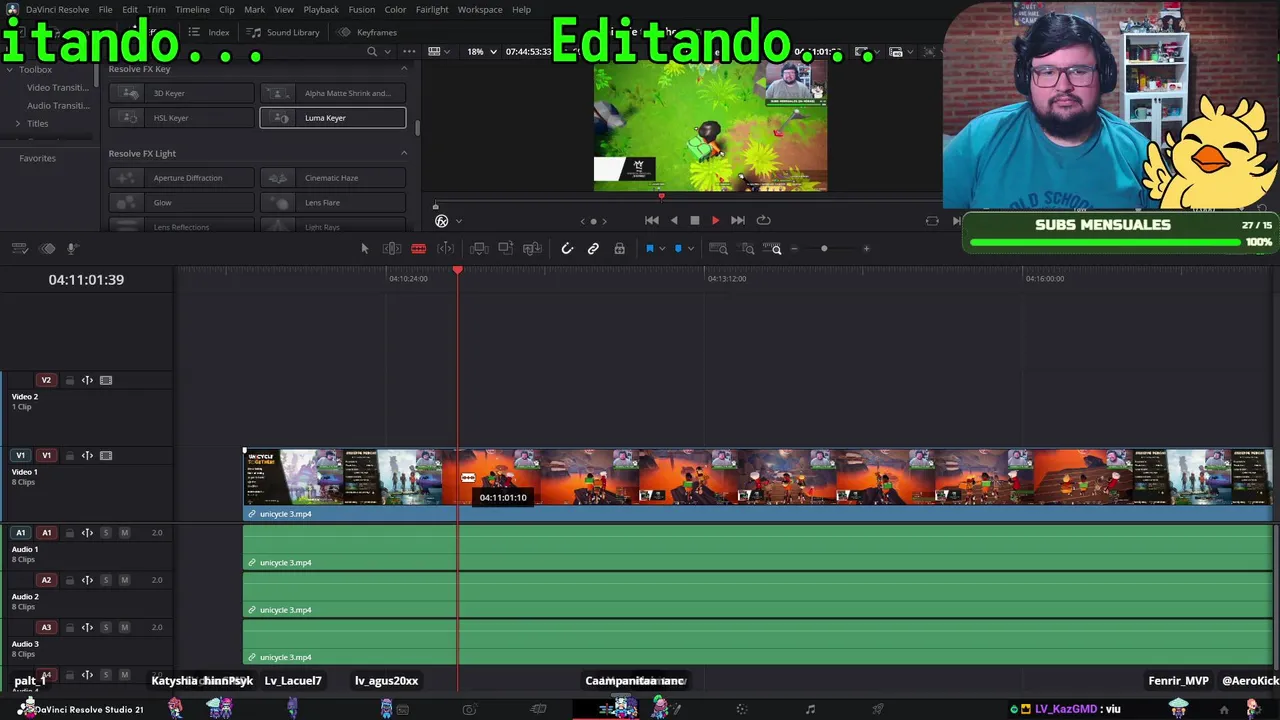Screen dimensions: 1280x720
Task: Select Audio Transitions in Toolbox
Action: [58, 106]
